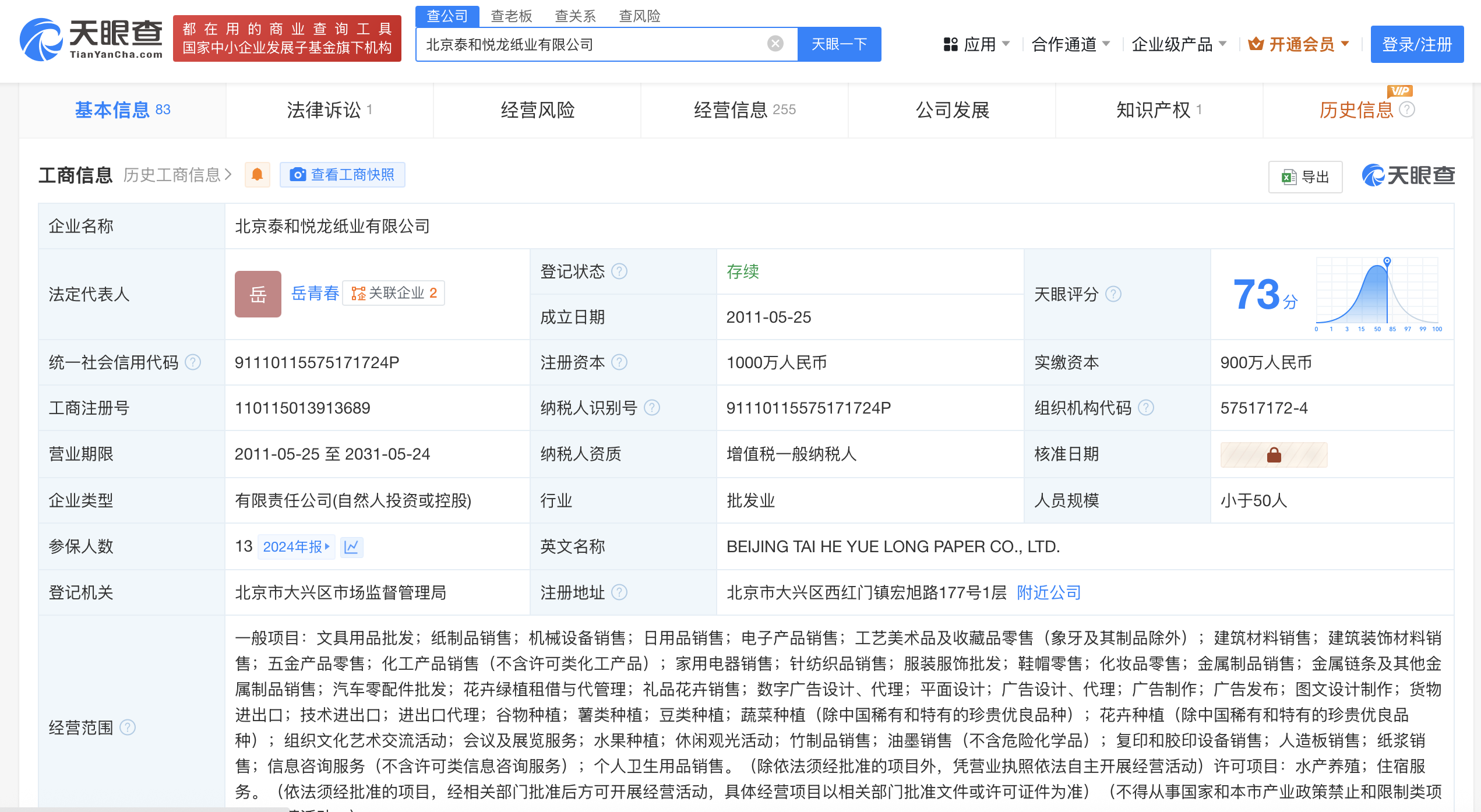Viewport: 1481px width, 812px height.
Task: Click registered capital 1000万人民币
Action: [x=777, y=362]
